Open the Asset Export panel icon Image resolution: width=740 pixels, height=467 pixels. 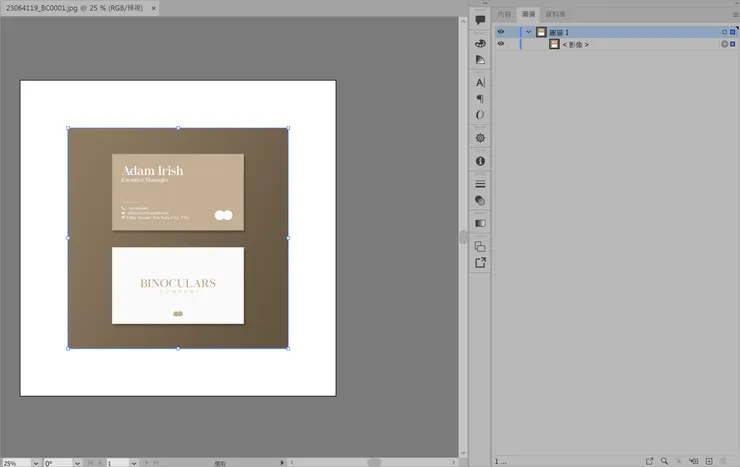480,263
